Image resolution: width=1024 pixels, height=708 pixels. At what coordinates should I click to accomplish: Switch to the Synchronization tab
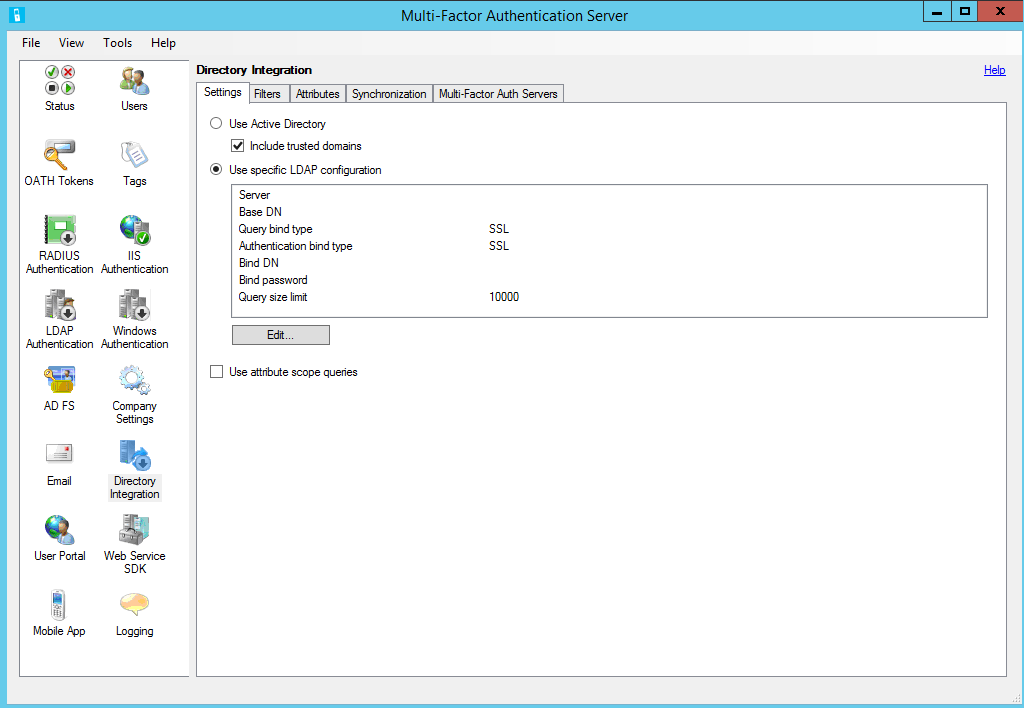pos(389,94)
